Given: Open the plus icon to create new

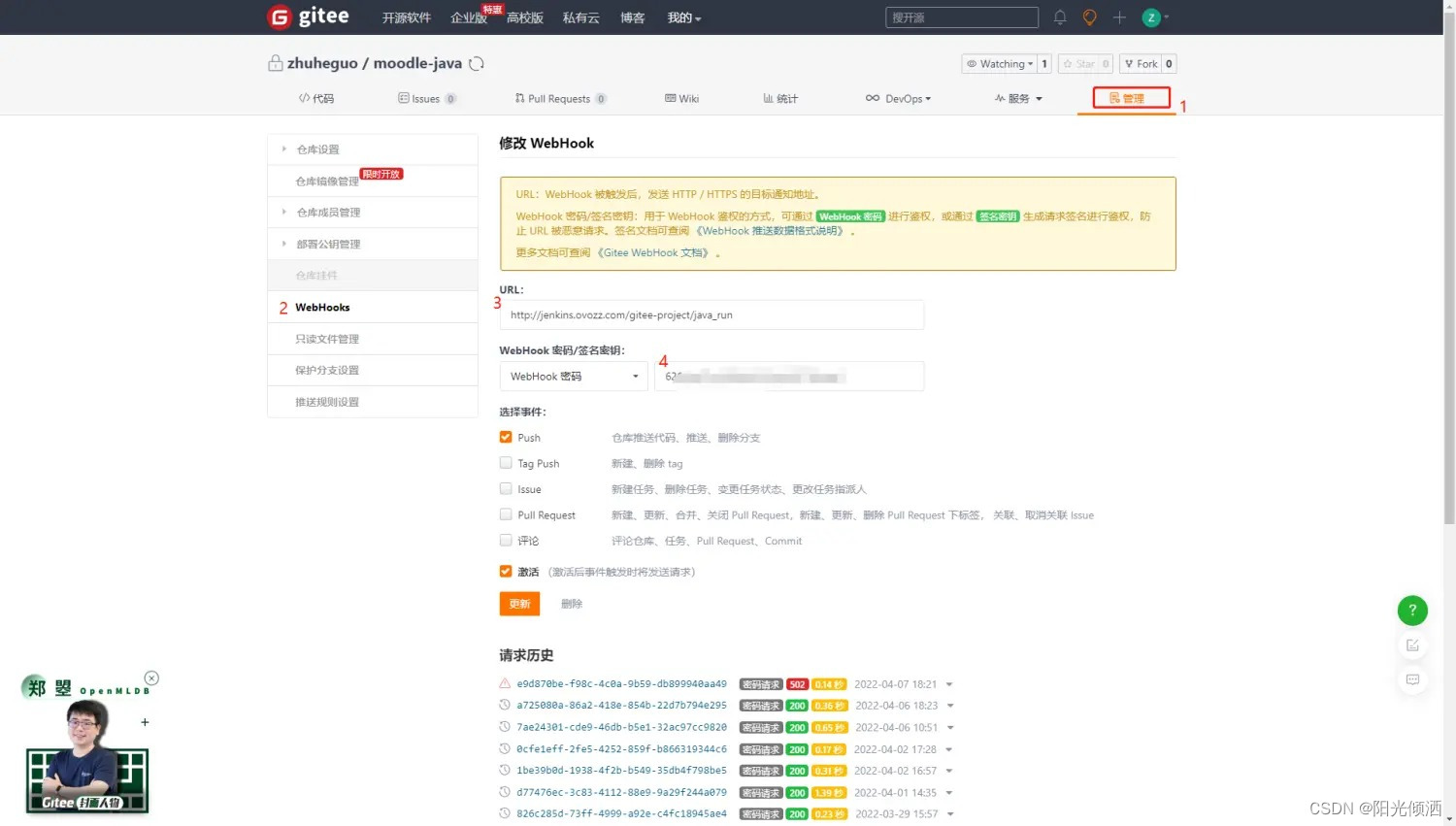Looking at the screenshot, I should (1118, 17).
